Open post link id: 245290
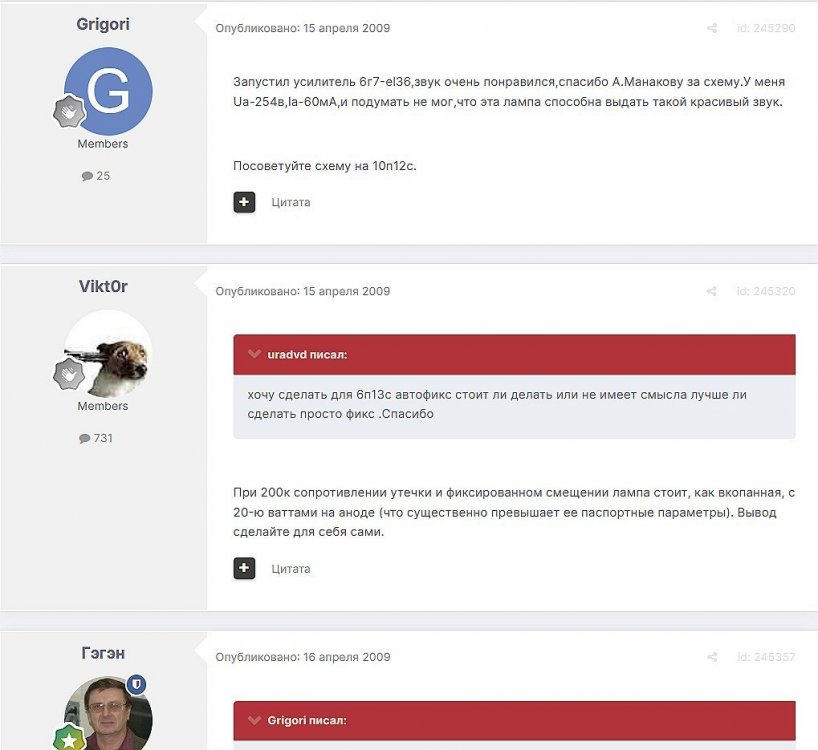 [766, 28]
